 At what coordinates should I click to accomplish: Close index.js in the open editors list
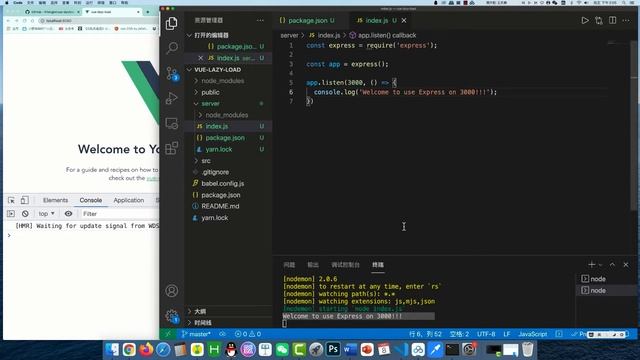click(x=200, y=58)
